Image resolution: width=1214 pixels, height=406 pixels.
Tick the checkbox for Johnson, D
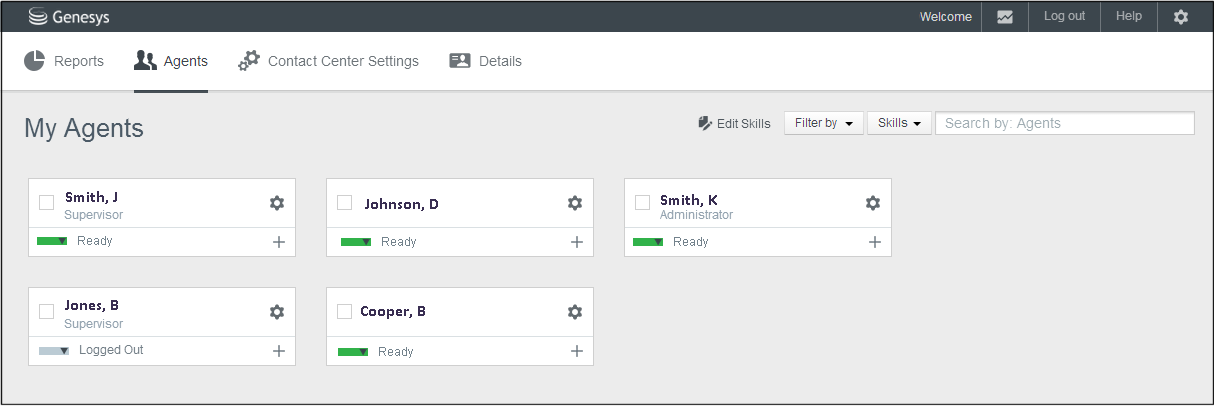345,203
